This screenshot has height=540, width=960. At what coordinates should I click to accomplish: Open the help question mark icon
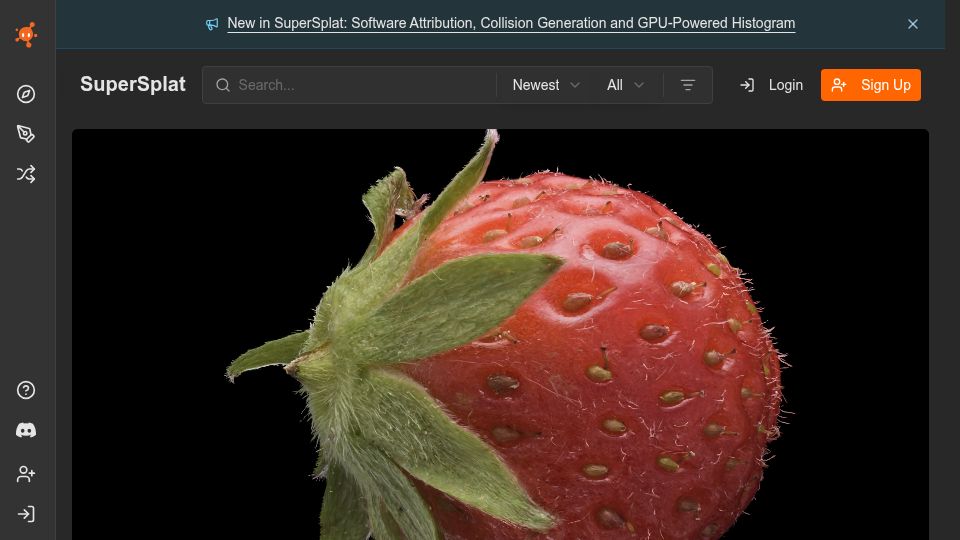pyautogui.click(x=26, y=390)
